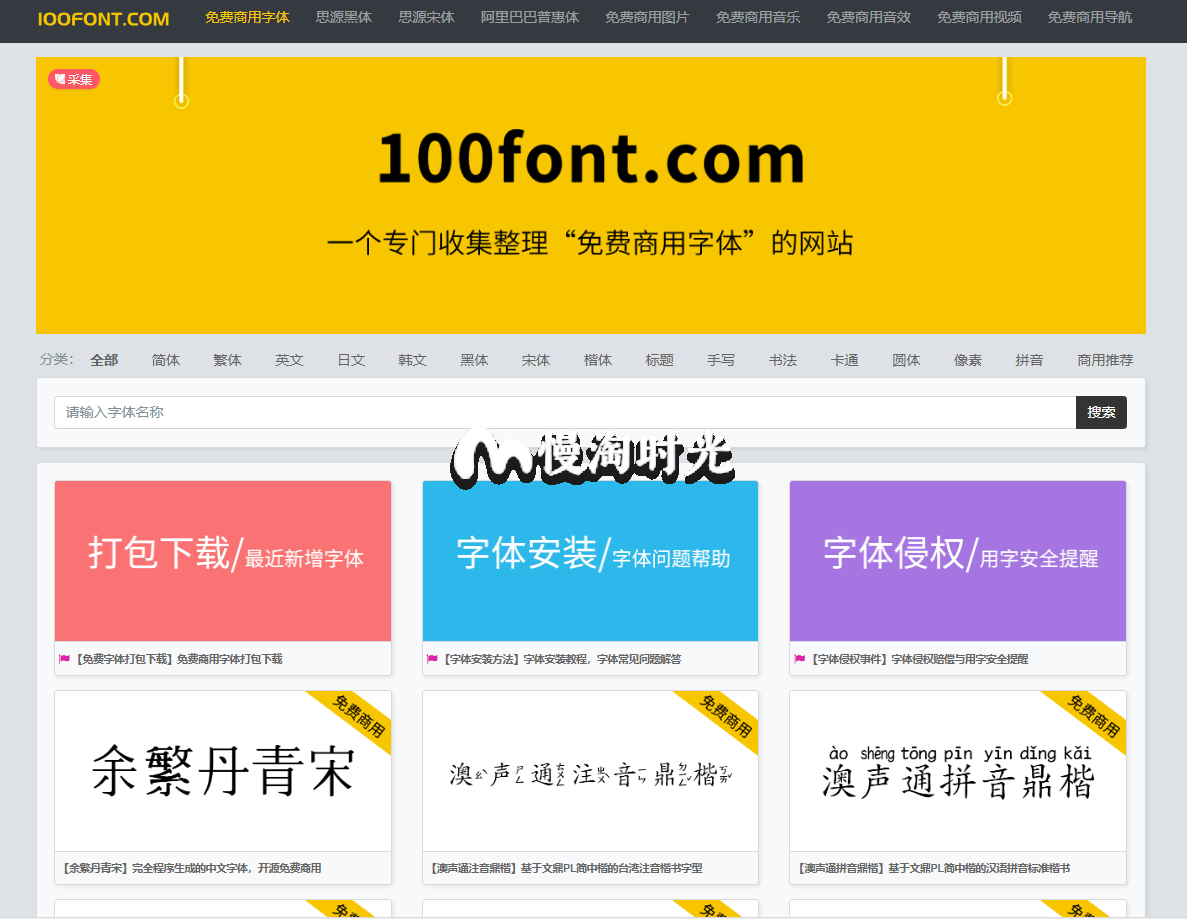Screen dimensions: 1187x919
Task: Filter fonts by 韩文
Action: pyautogui.click(x=413, y=360)
